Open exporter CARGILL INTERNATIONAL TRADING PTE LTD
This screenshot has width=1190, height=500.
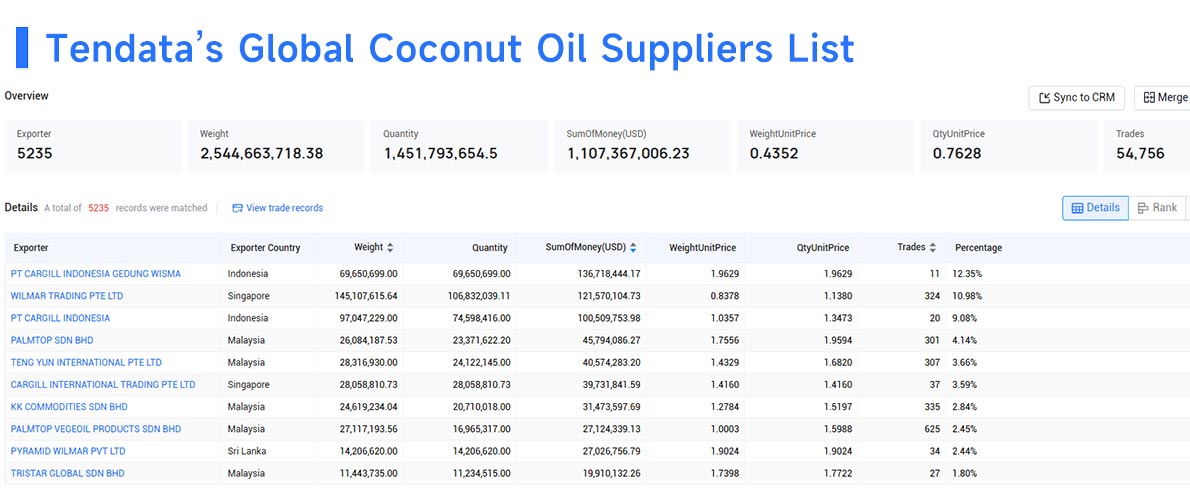click(103, 385)
